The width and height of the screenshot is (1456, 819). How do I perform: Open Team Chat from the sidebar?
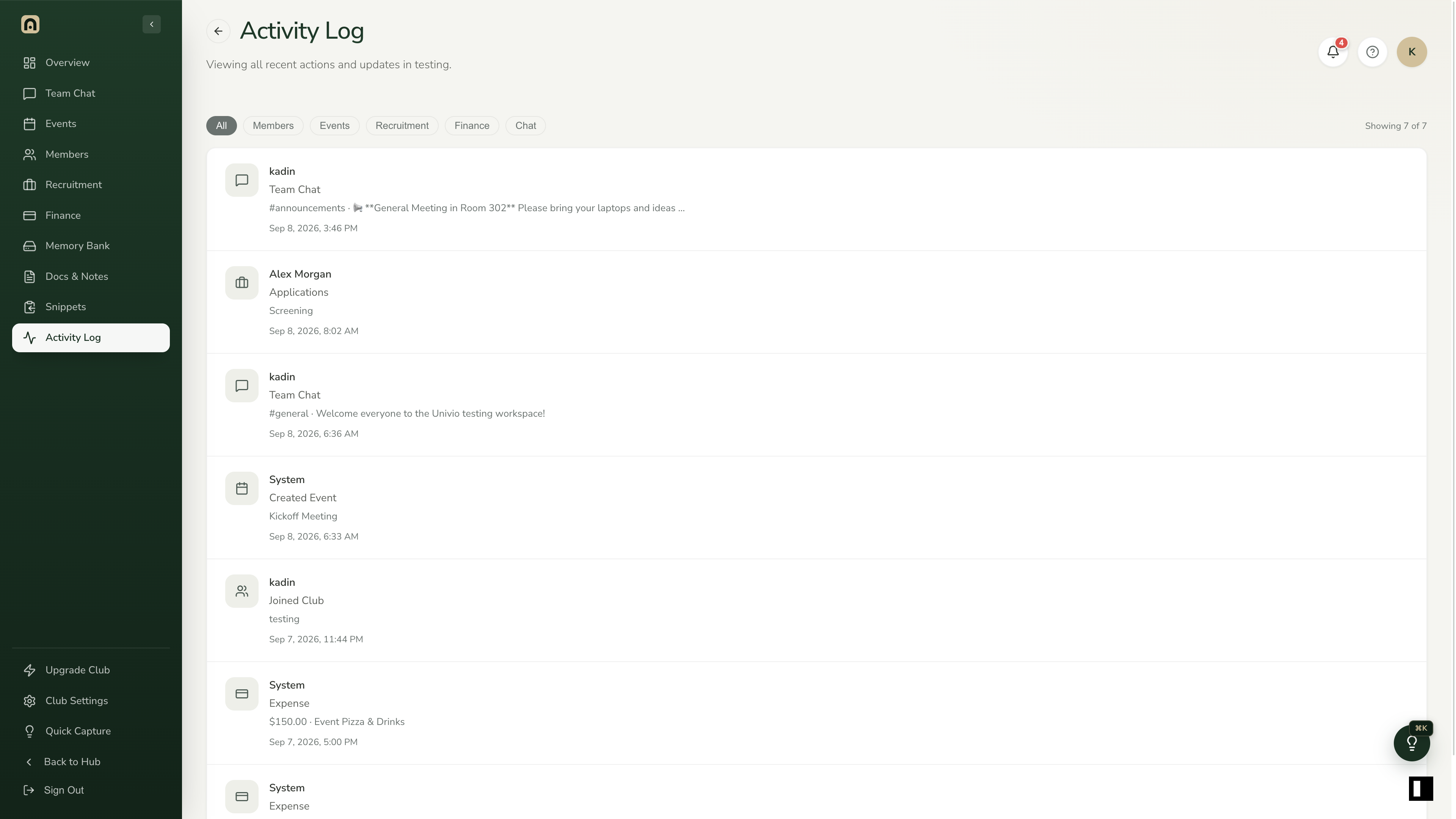91,93
